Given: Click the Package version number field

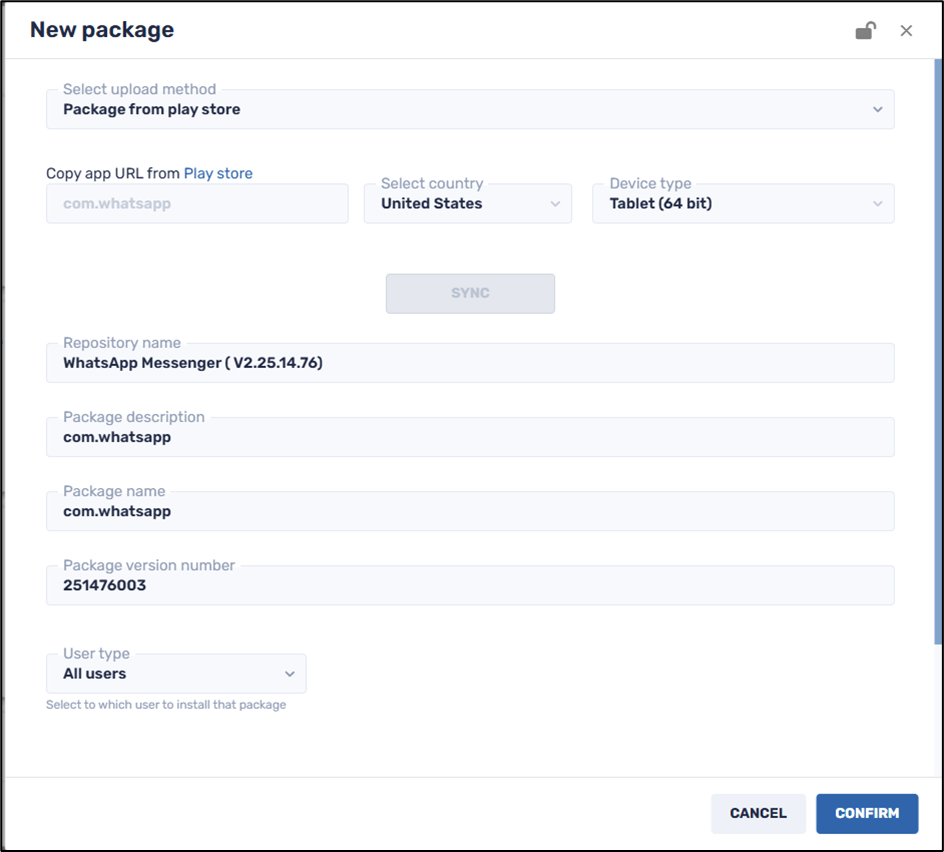Looking at the screenshot, I should [x=469, y=585].
